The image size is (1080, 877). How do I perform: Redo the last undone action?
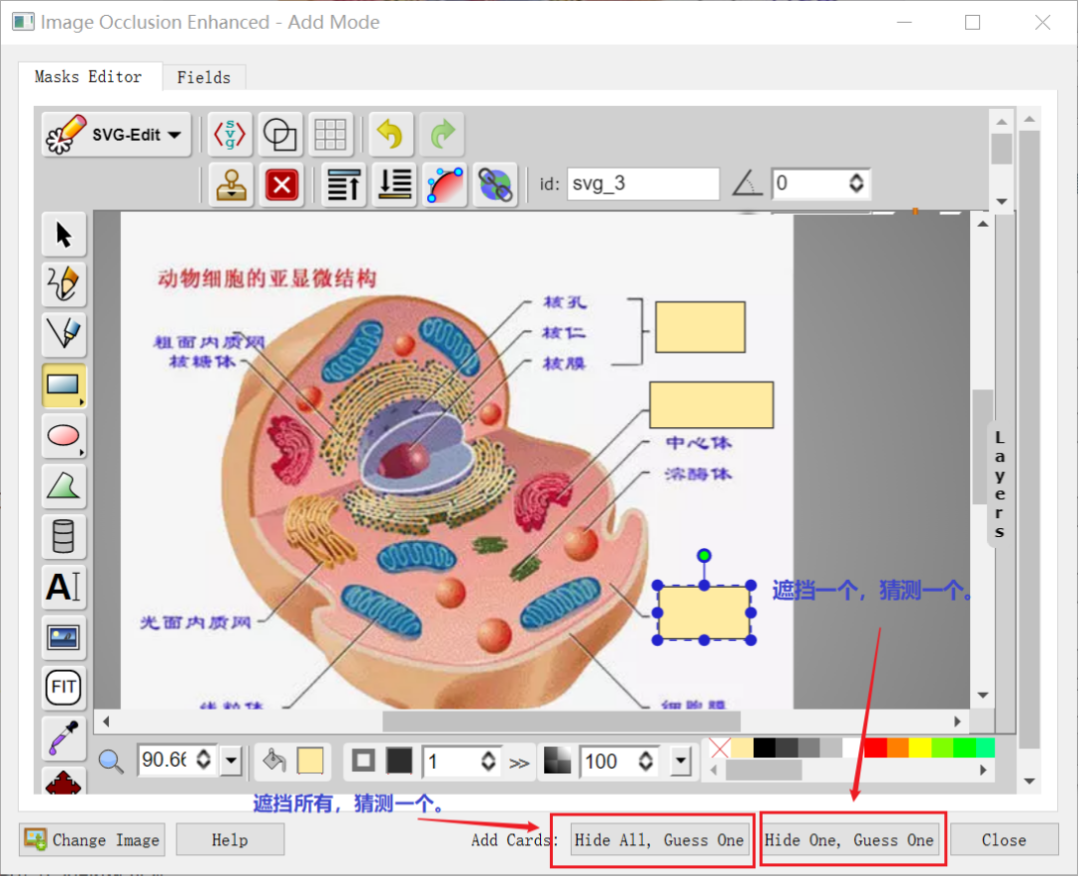tap(442, 134)
